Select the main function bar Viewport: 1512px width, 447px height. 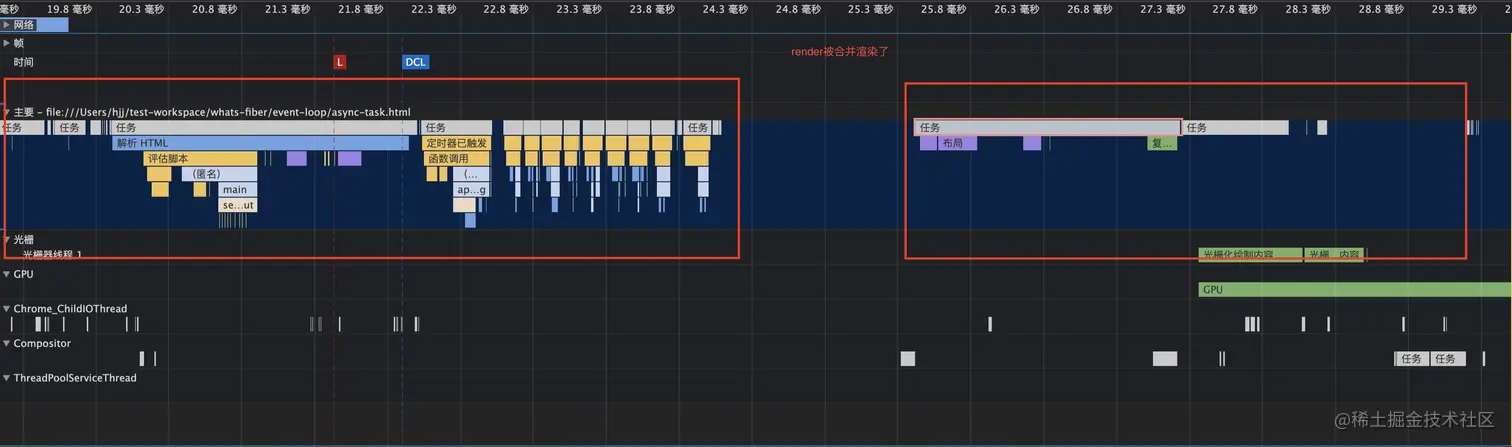238,189
